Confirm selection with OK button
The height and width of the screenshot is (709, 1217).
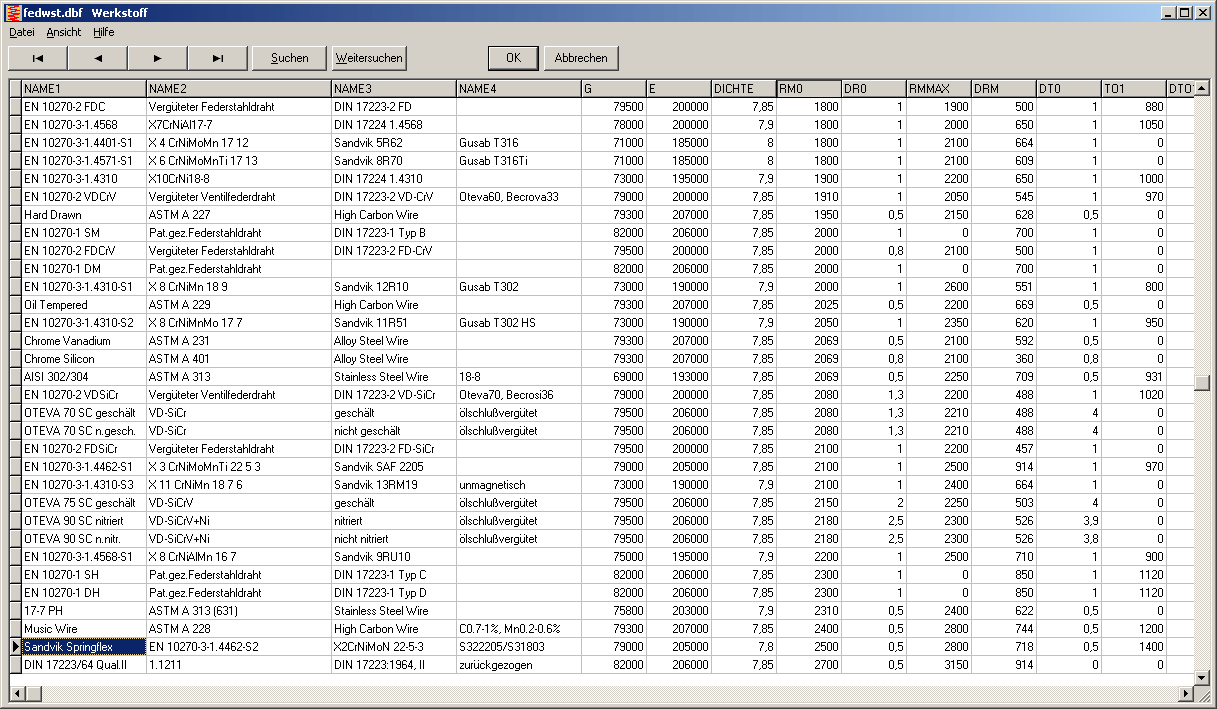(513, 58)
